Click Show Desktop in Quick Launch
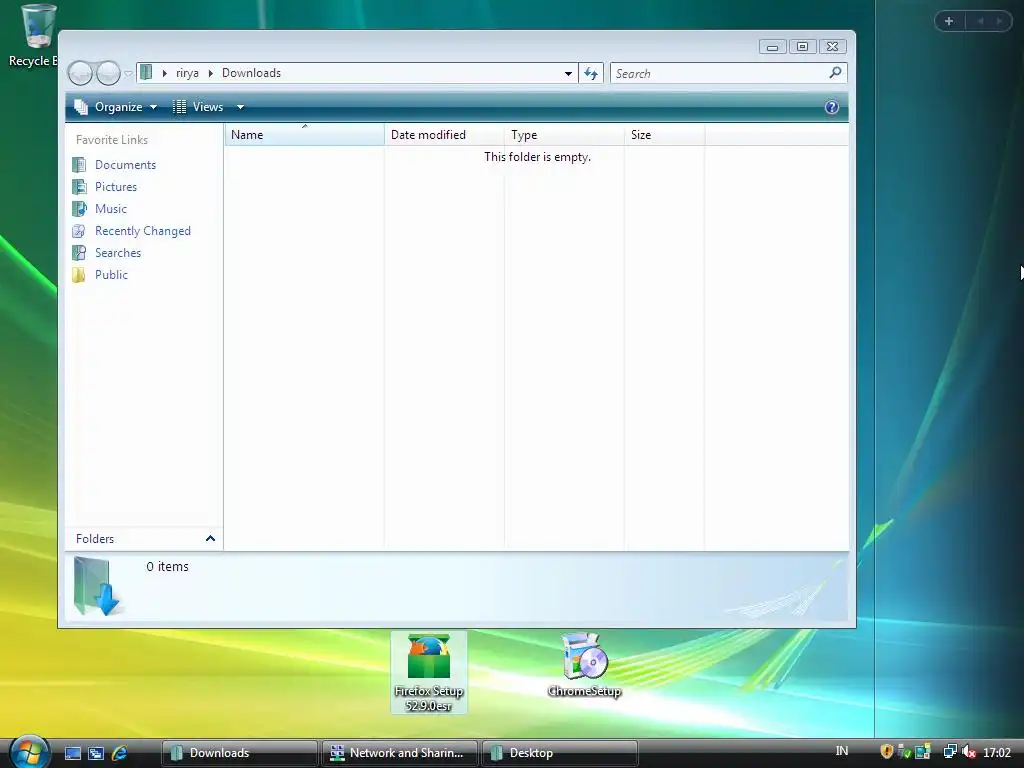The width and height of the screenshot is (1024, 768). pyautogui.click(x=73, y=753)
